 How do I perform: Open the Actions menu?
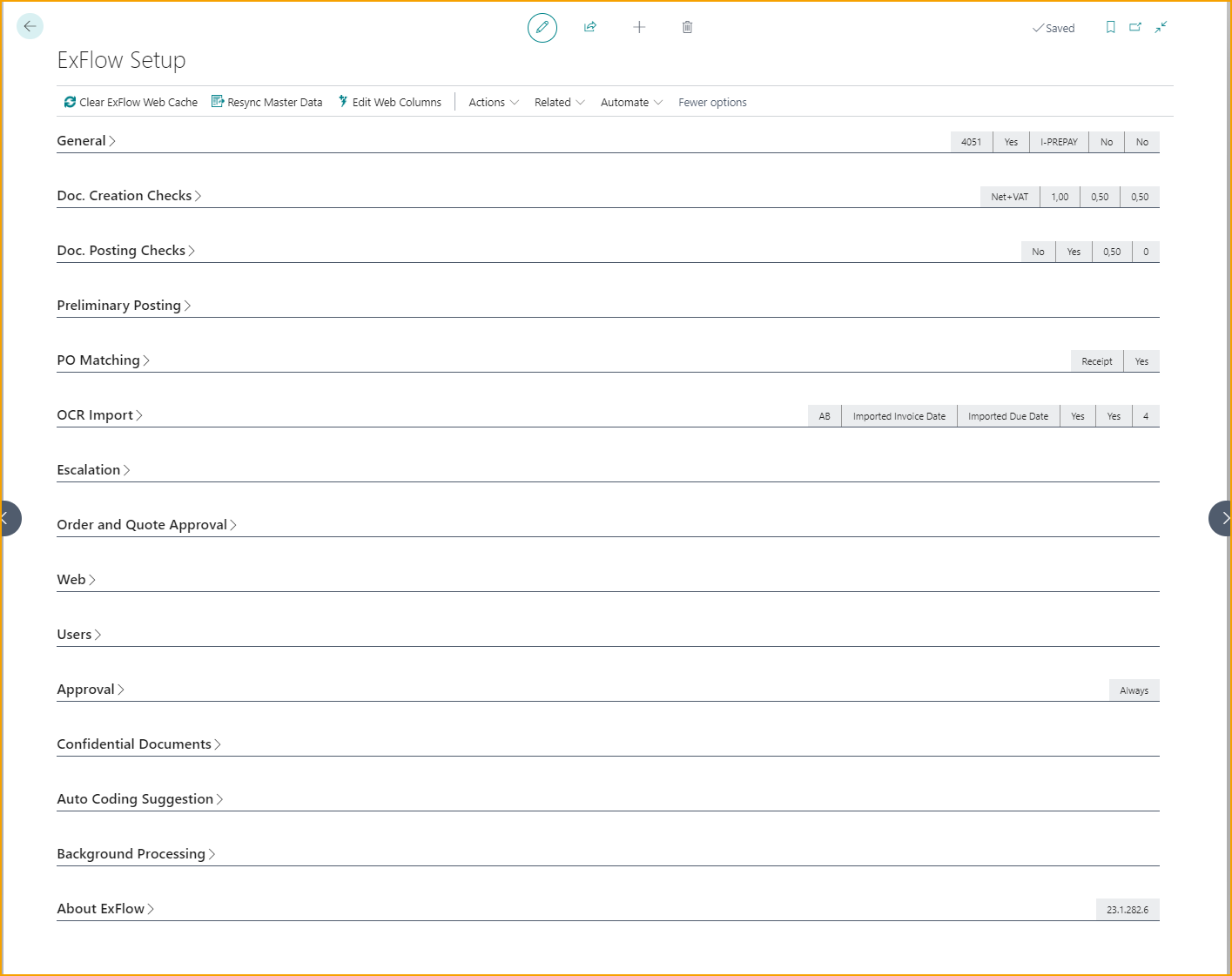pyautogui.click(x=494, y=102)
